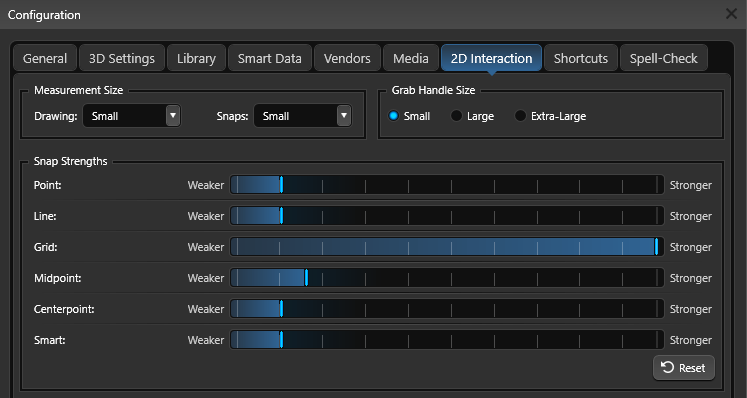Click the Weaker label in the Point row
747x398 pixels.
[x=206, y=185]
